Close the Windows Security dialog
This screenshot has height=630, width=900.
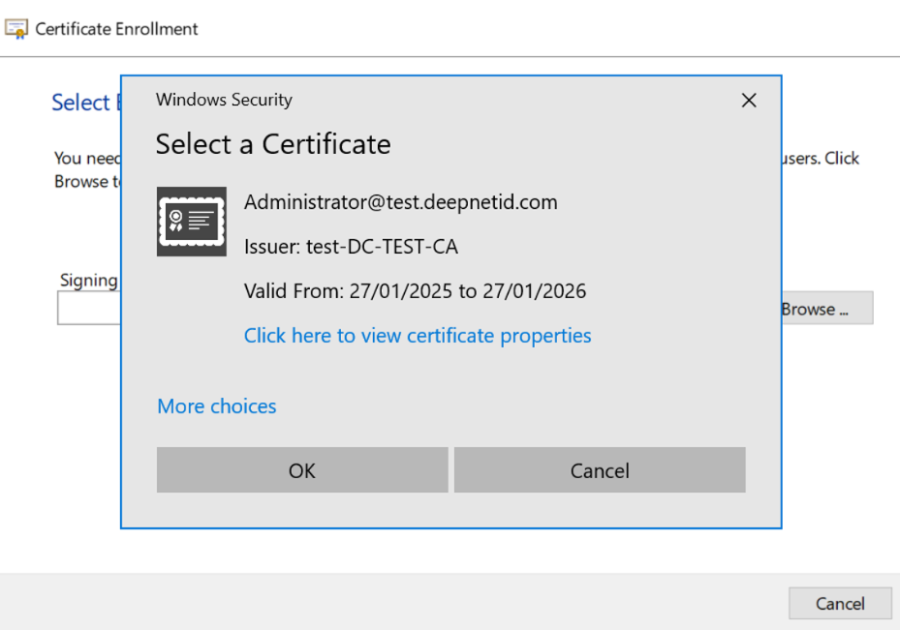(748, 100)
